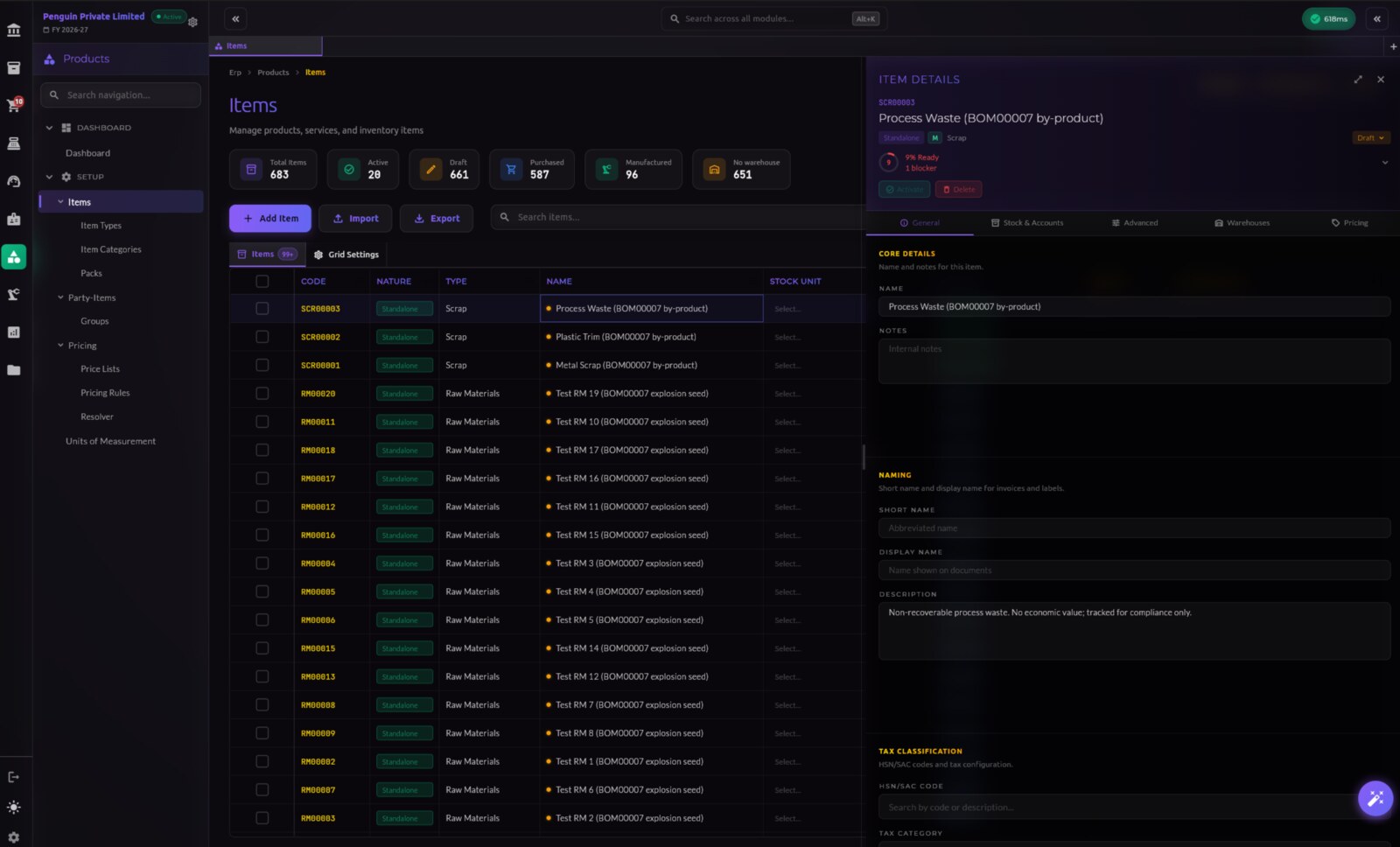Check the row checkbox for RM00018
The image size is (1400, 847).
262,450
